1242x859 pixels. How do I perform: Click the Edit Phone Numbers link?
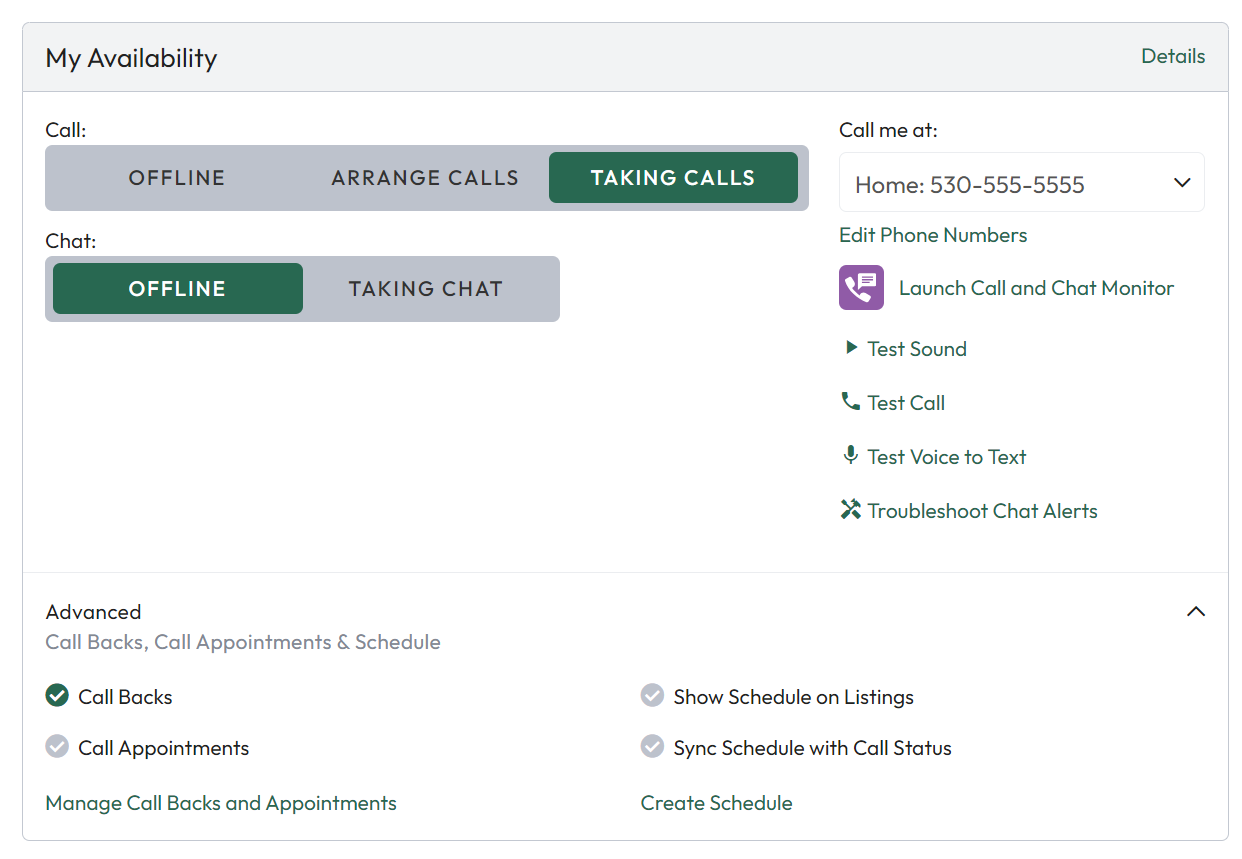pos(933,235)
